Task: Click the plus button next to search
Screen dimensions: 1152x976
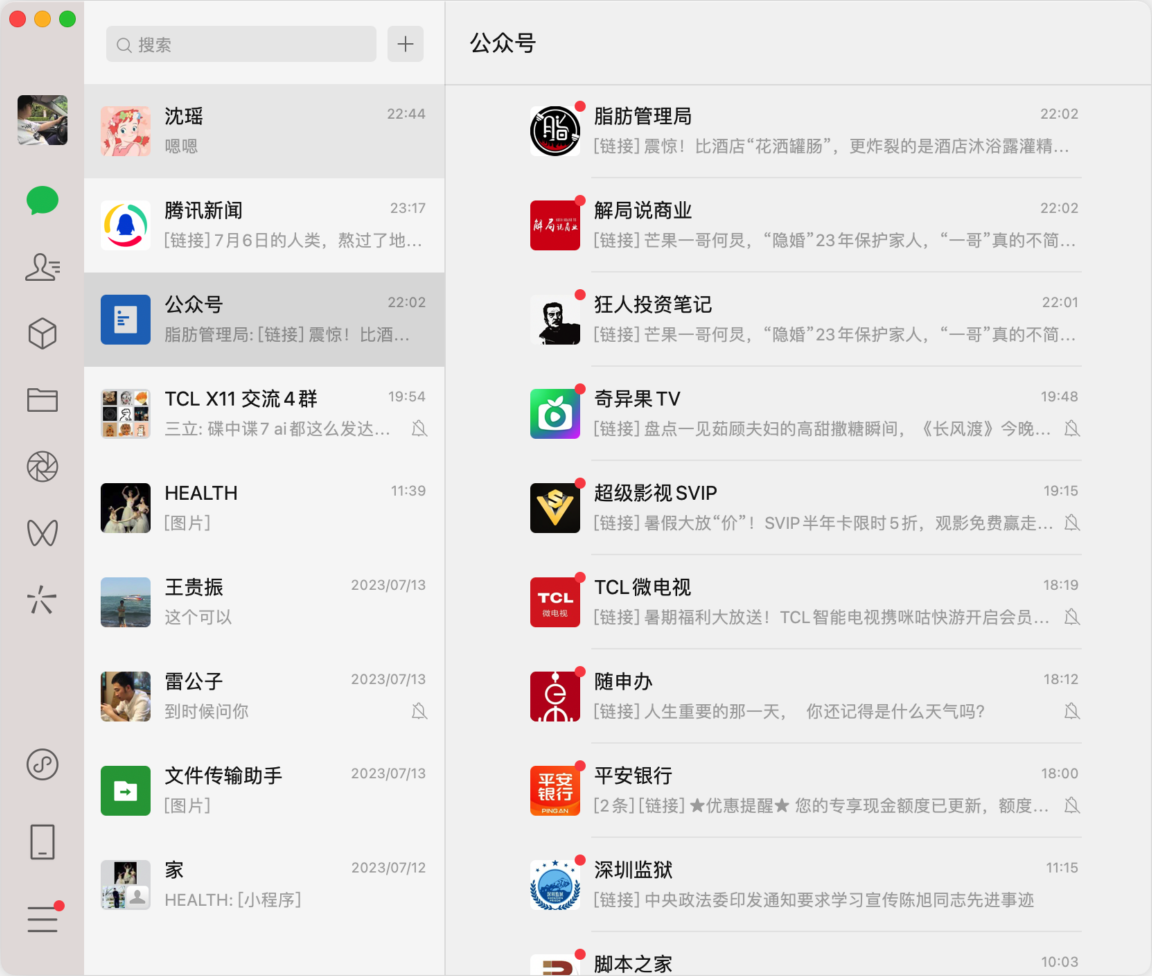Action: 406,45
